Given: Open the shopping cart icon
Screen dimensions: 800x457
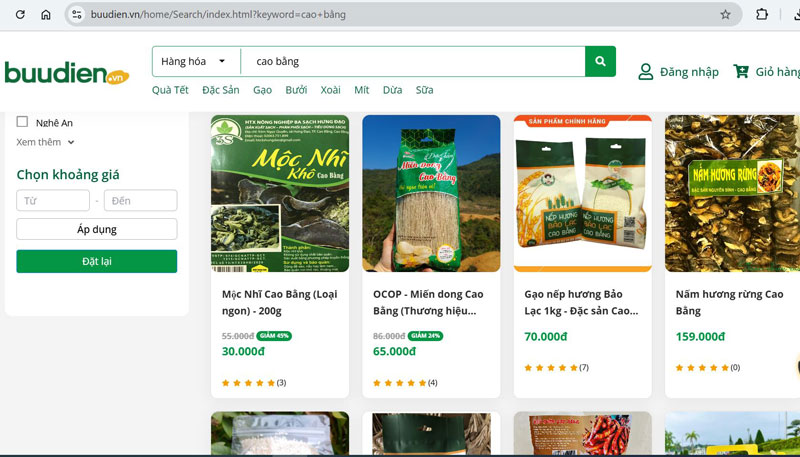Looking at the screenshot, I should click(x=741, y=72).
